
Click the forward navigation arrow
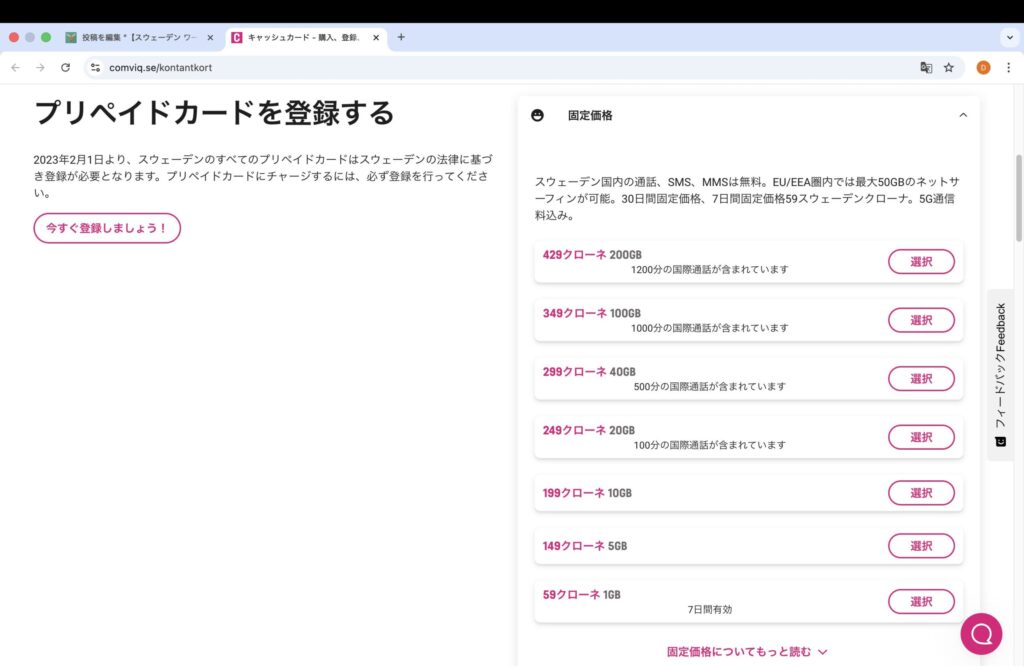39,67
